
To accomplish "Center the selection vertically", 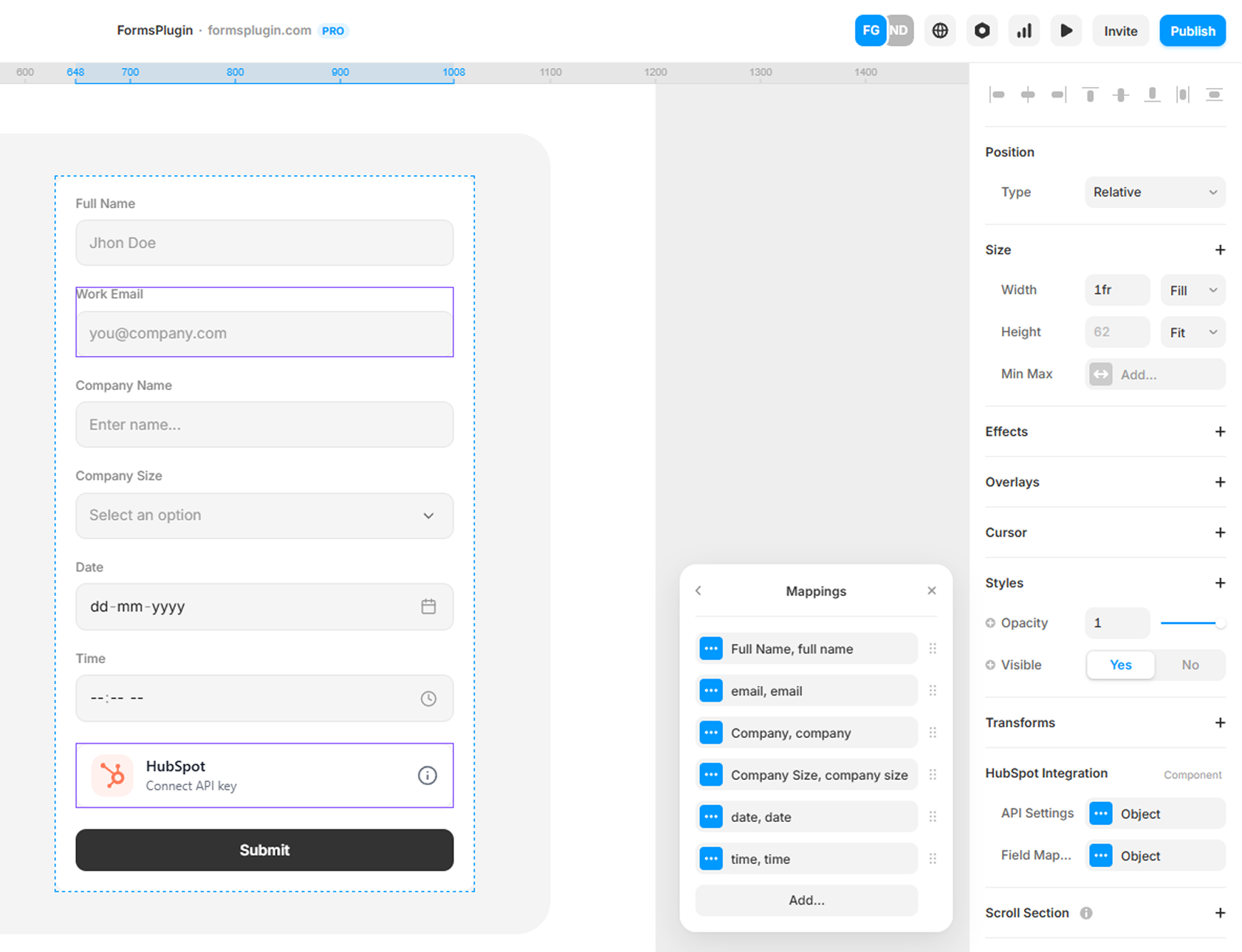I will 1121,94.
